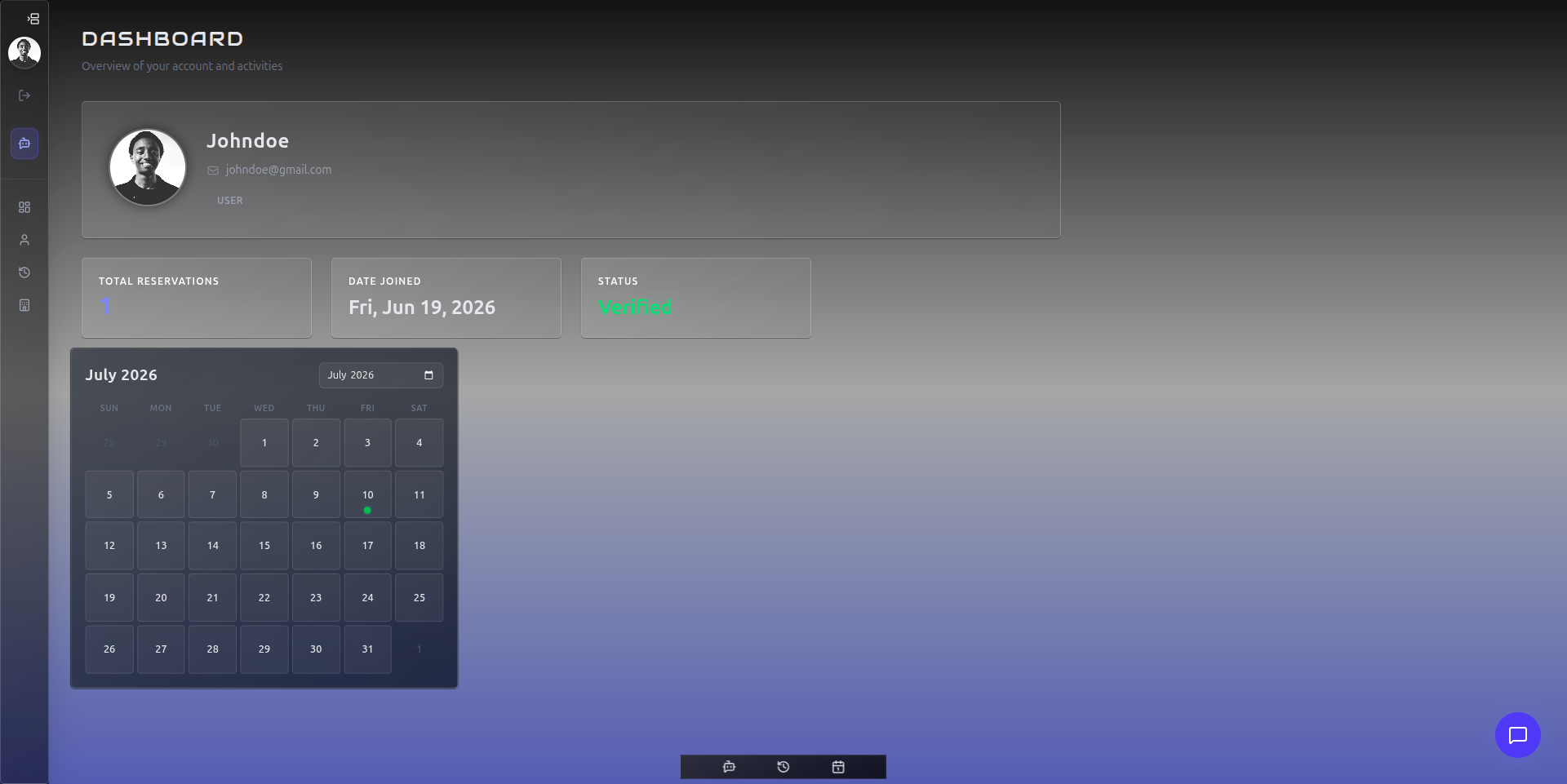Select day 15 on the calendar
1567x784 pixels.
click(264, 546)
